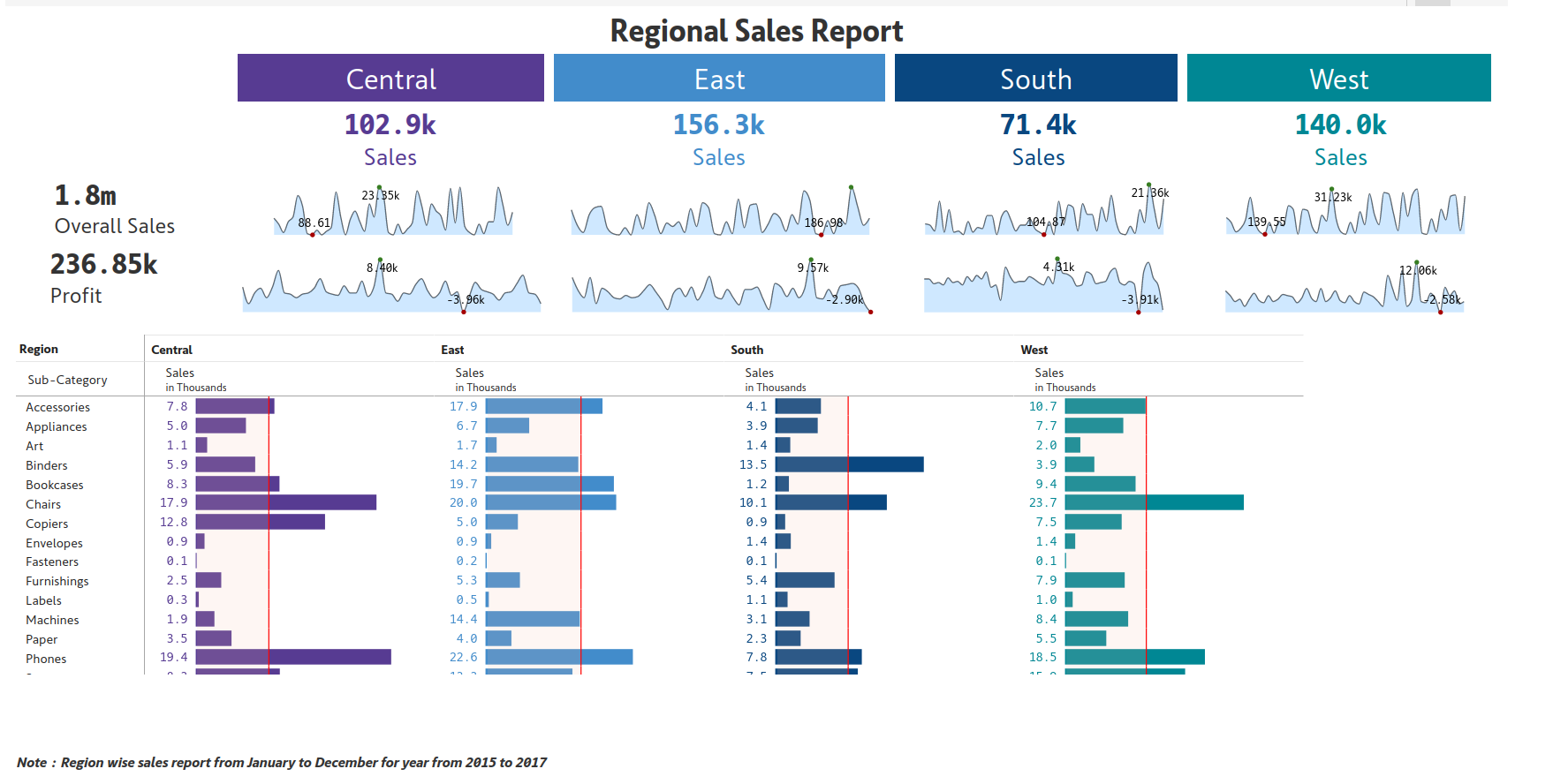
Task: Click the East Machines 14.4 value
Action: tap(463, 619)
